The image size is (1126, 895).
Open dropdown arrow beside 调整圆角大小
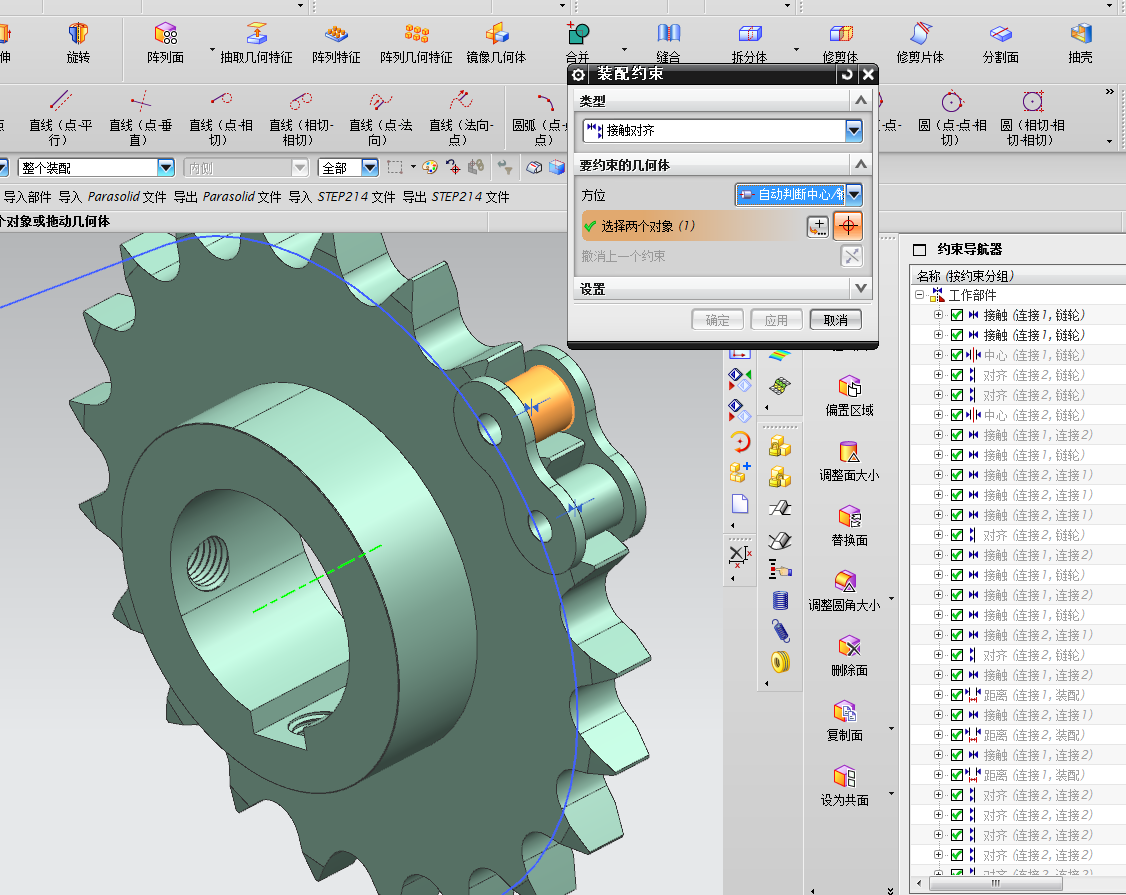point(891,598)
